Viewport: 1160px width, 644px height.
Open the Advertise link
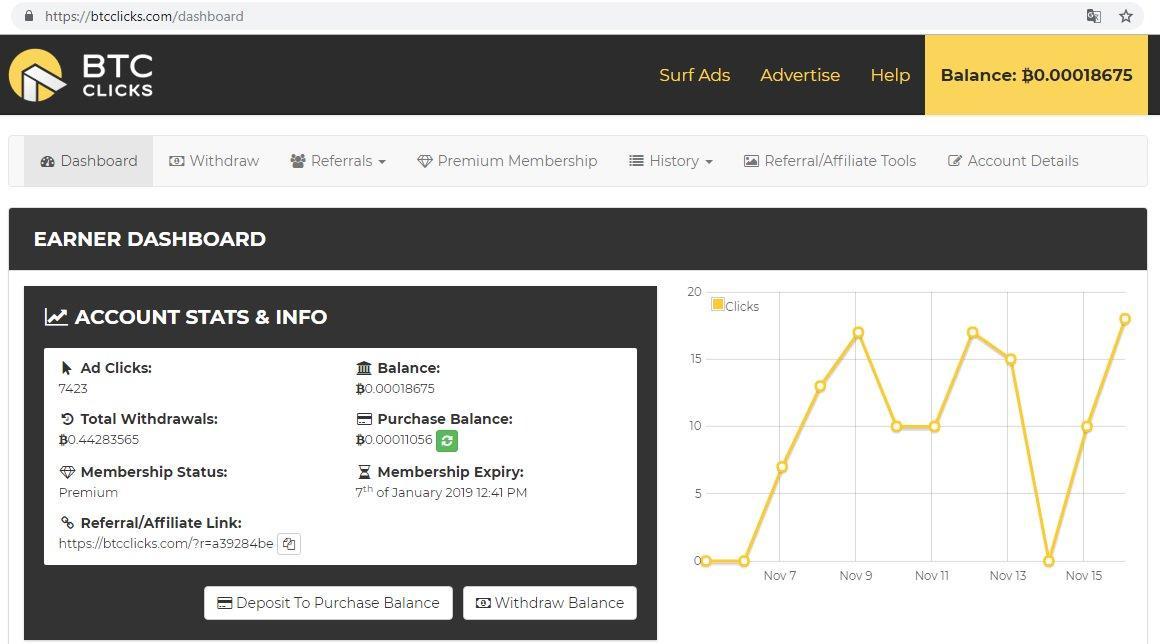pyautogui.click(x=800, y=75)
